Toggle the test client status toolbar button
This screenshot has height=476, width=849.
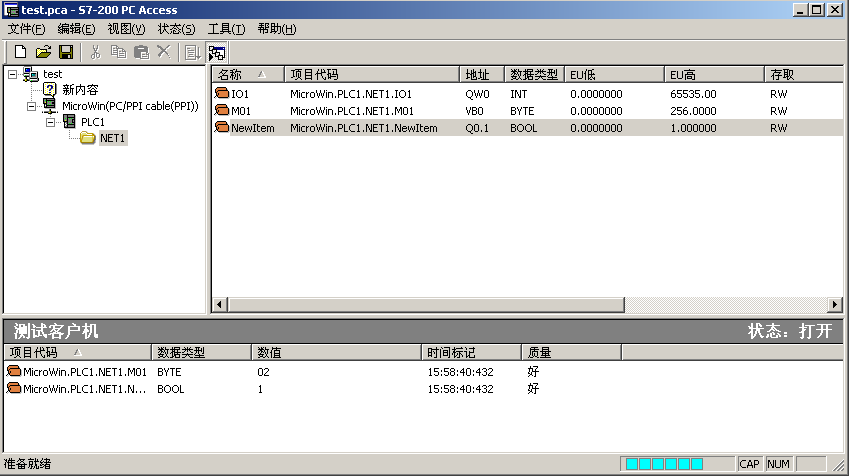[217, 52]
